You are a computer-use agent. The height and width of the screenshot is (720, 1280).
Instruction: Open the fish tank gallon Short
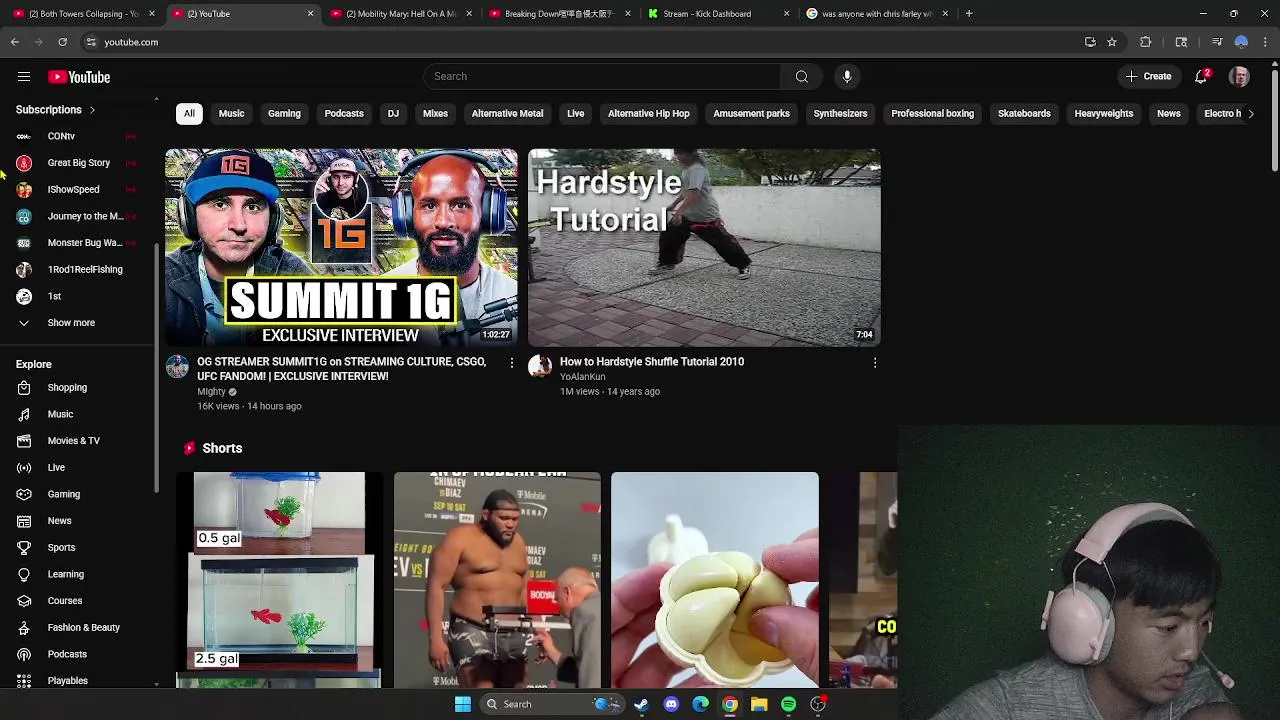click(279, 580)
